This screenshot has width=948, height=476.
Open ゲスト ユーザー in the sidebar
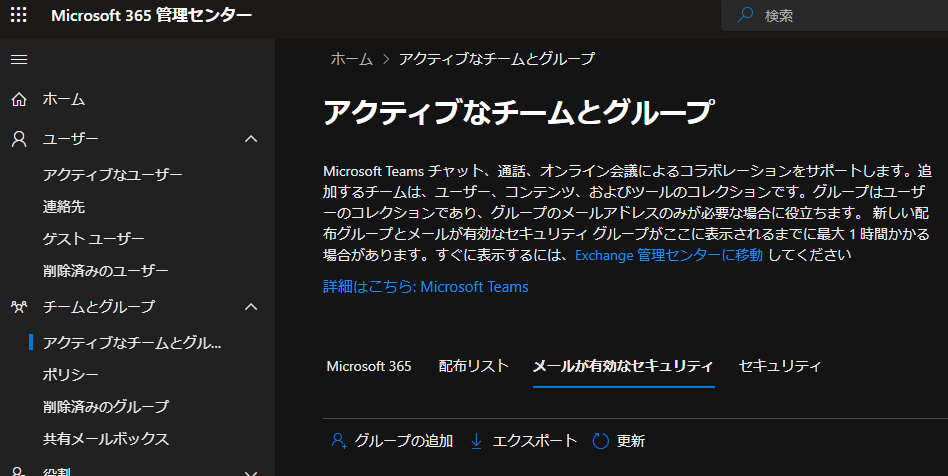click(x=93, y=239)
